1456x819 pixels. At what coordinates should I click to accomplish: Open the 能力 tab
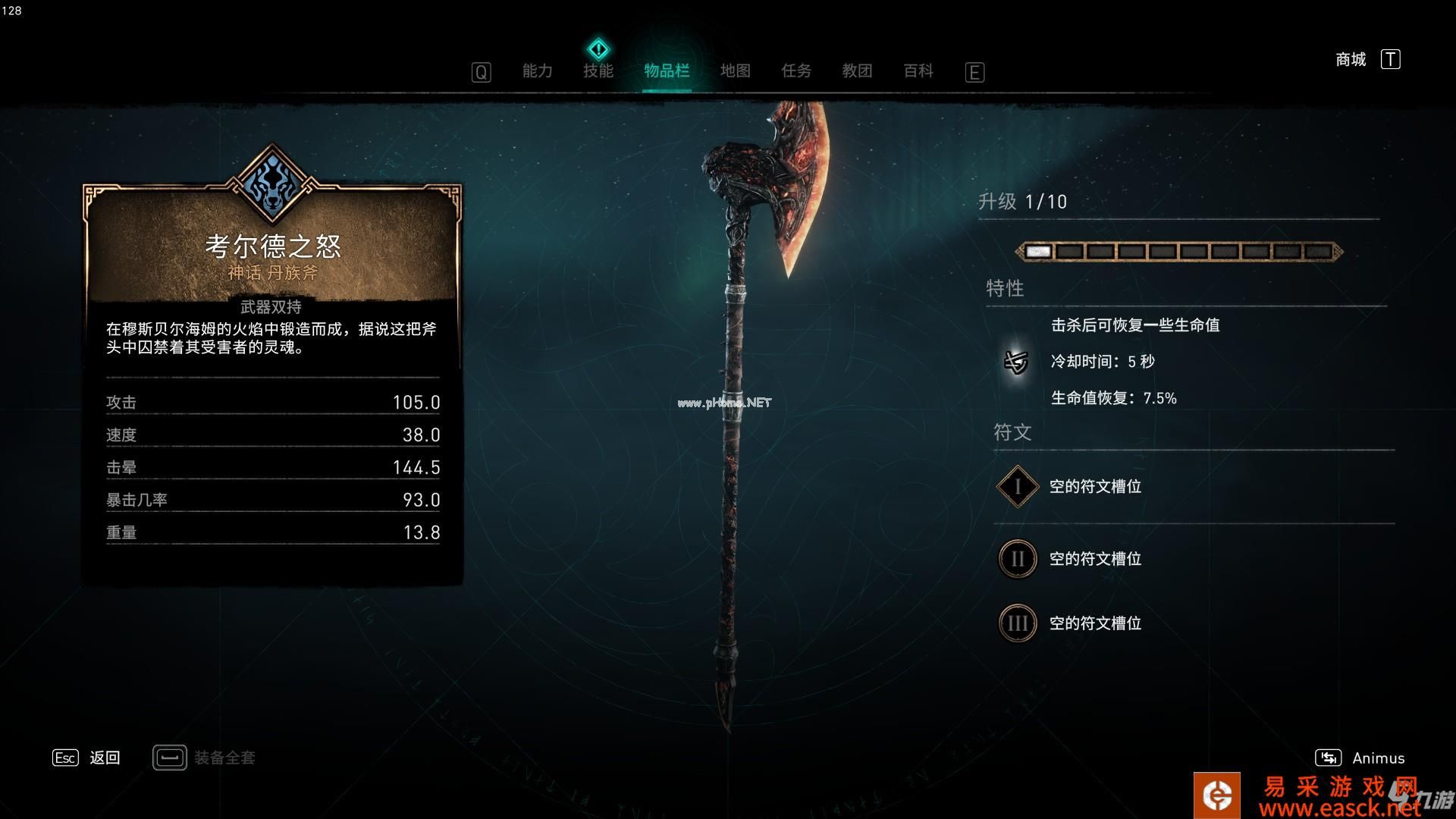(x=537, y=71)
